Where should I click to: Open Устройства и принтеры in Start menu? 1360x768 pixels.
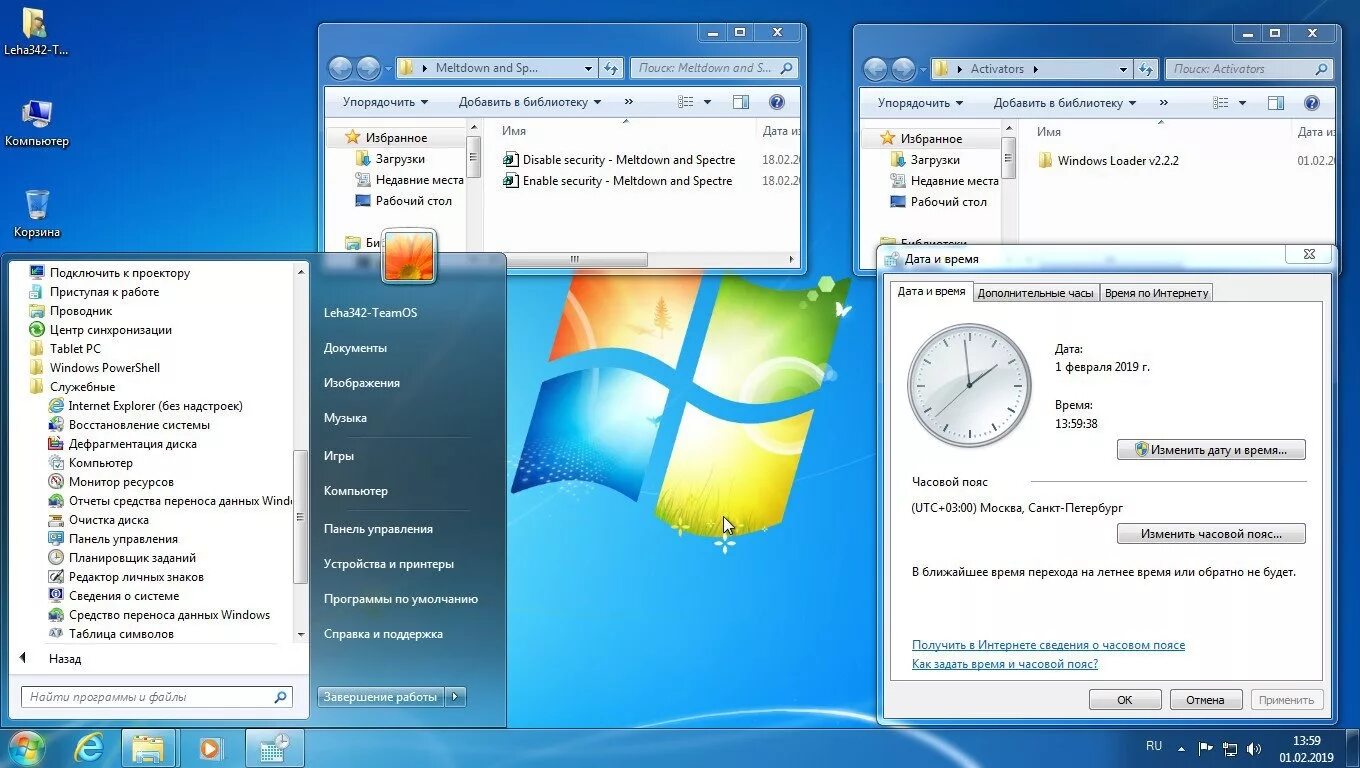tap(389, 564)
